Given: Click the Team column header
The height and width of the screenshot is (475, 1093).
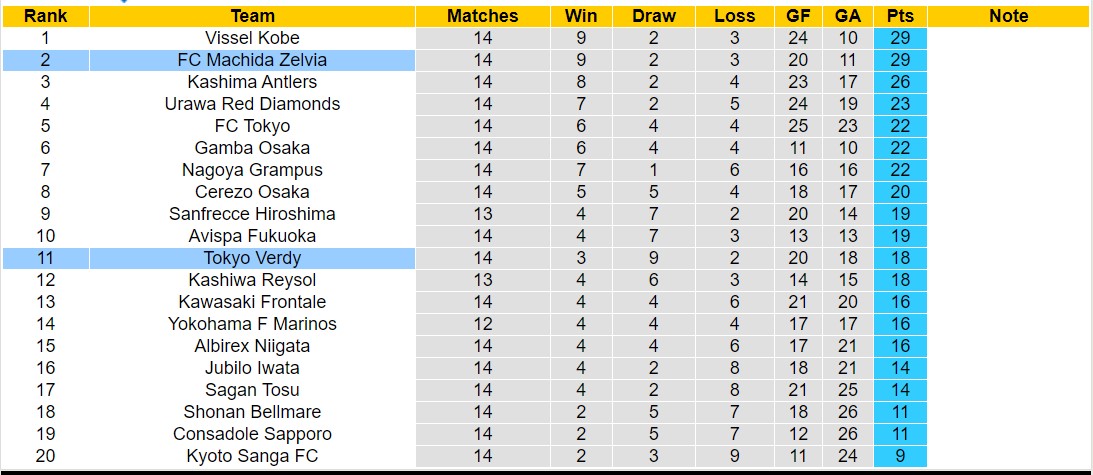Looking at the screenshot, I should click(x=252, y=16).
